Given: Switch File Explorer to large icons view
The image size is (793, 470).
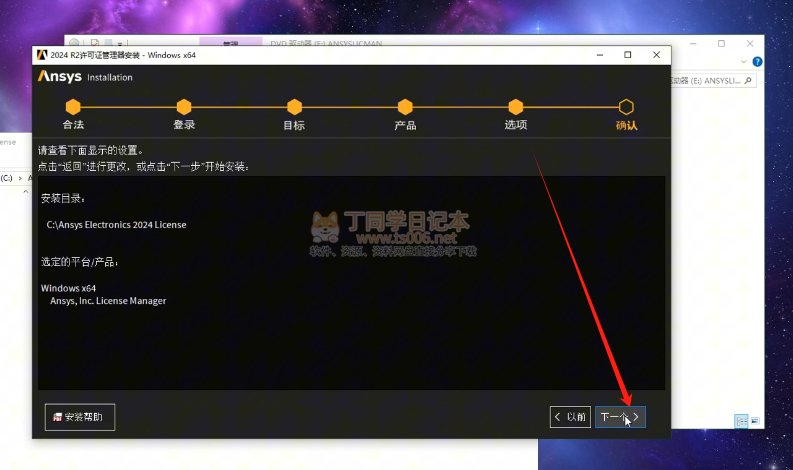Looking at the screenshot, I should [755, 421].
